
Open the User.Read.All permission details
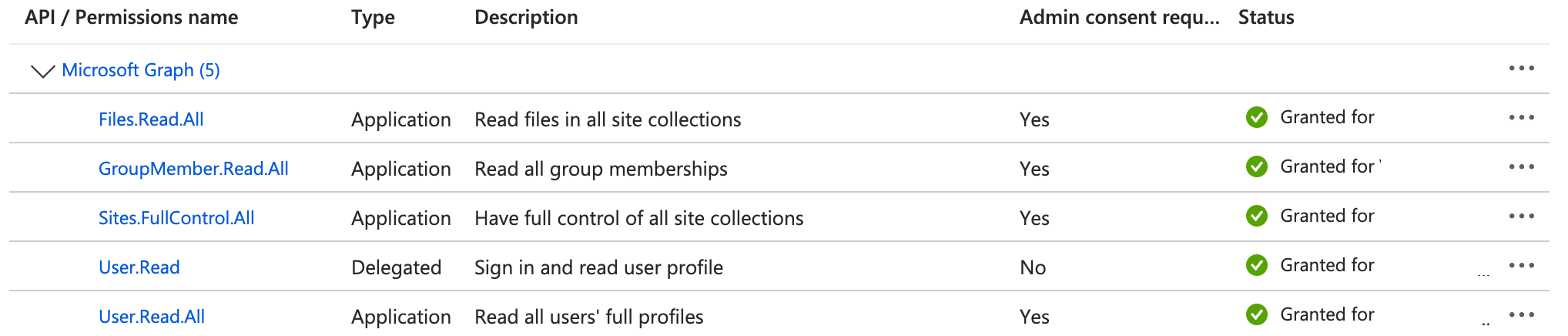coord(152,317)
